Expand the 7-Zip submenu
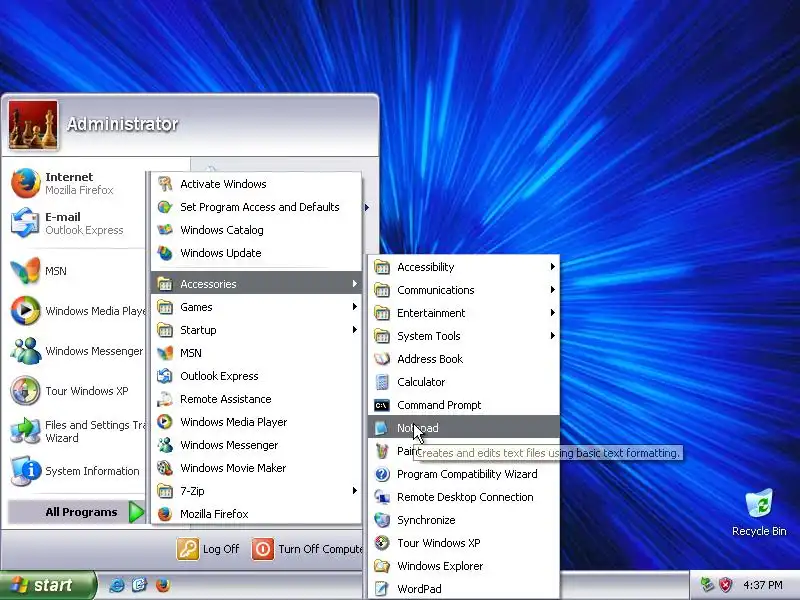Image resolution: width=800 pixels, height=600 pixels. (x=256, y=491)
